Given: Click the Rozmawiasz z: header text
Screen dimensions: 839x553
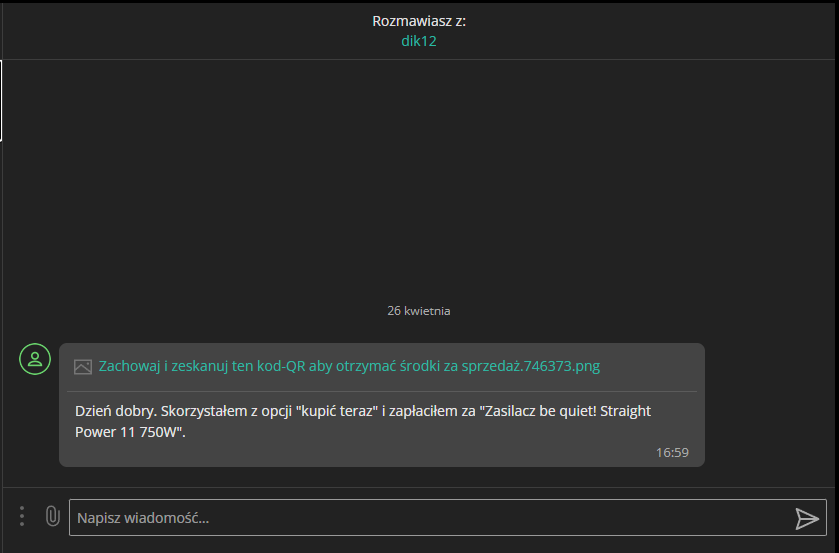Looking at the screenshot, I should [x=419, y=21].
